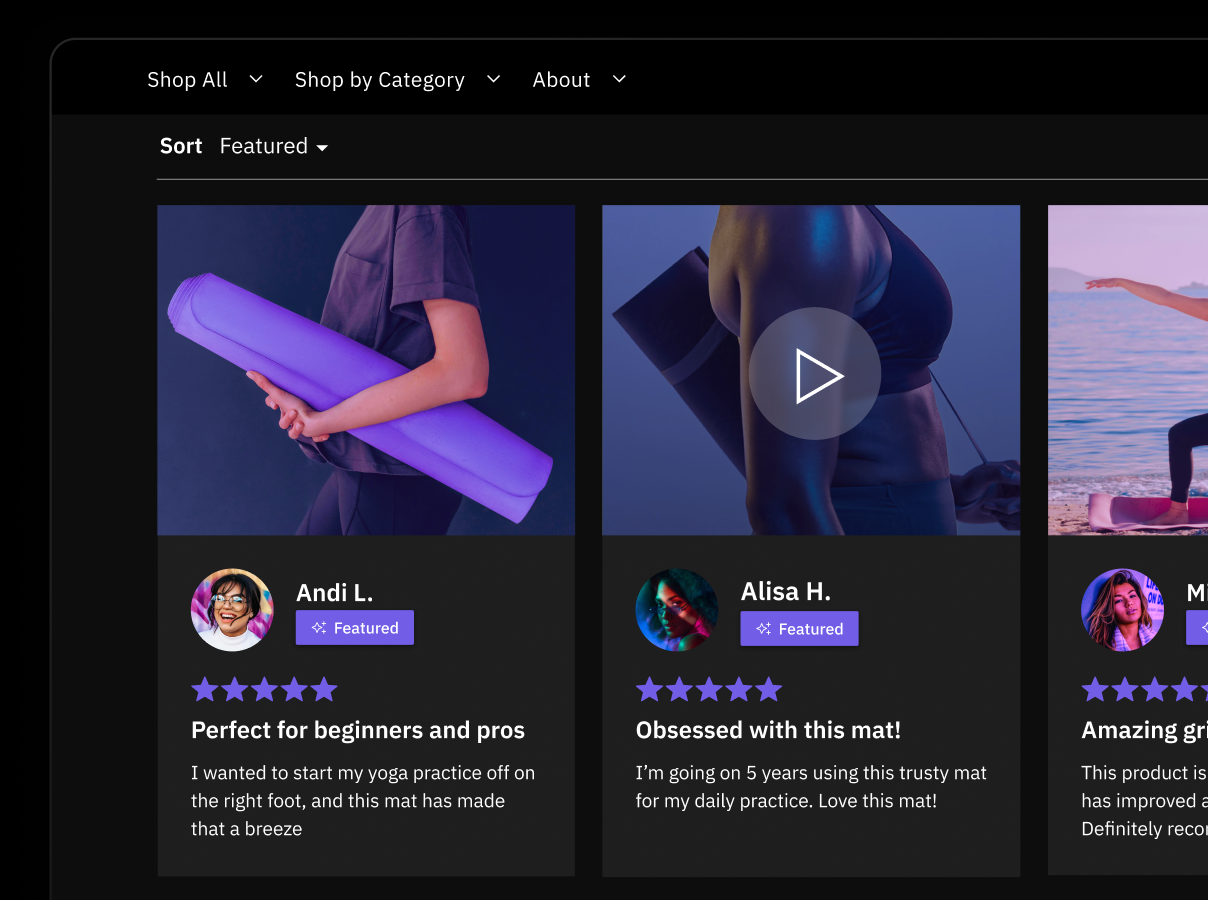Open the About menu
Image resolution: width=1208 pixels, height=900 pixels.
point(580,79)
